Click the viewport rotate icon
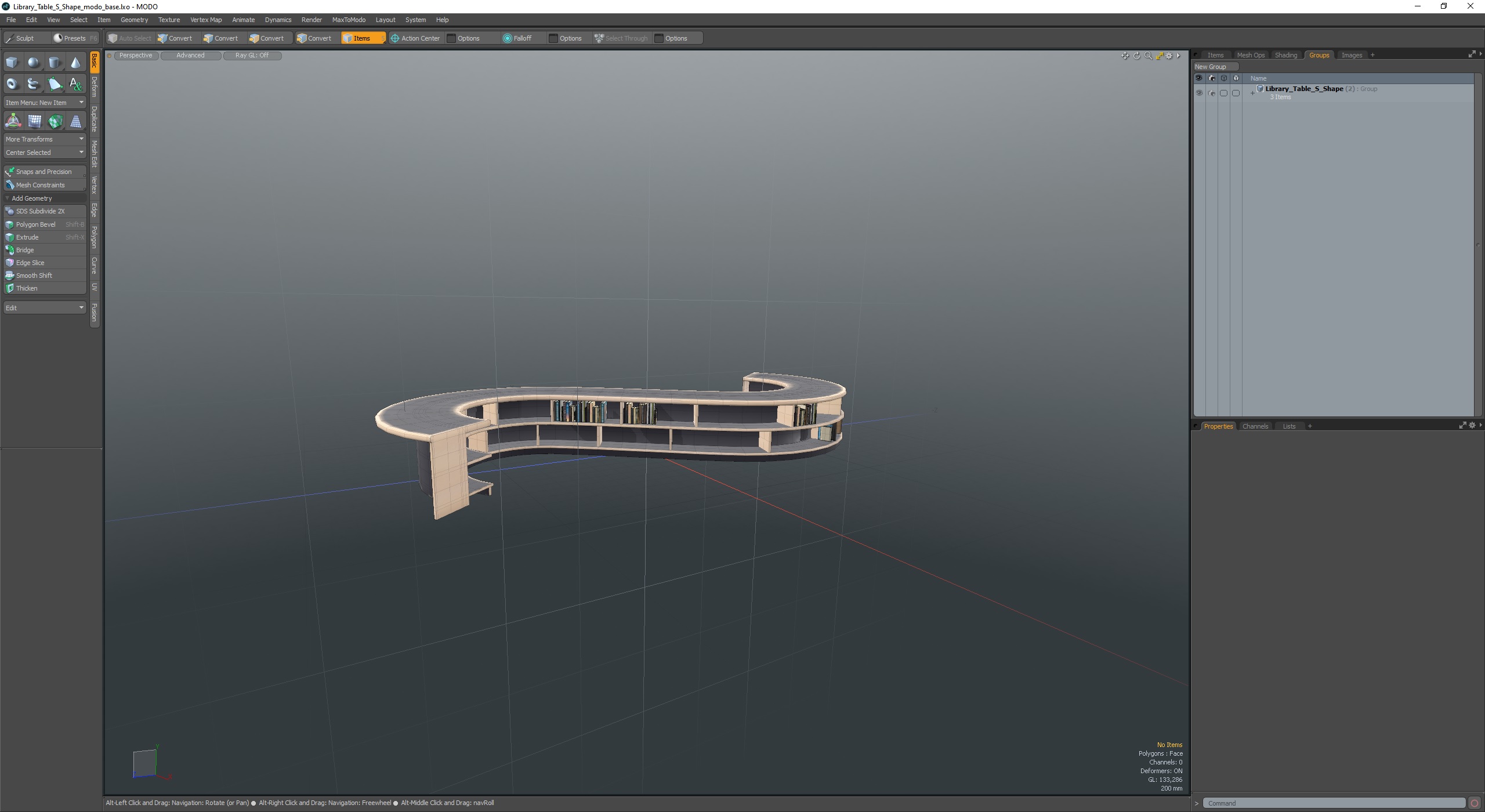The width and height of the screenshot is (1485, 812). click(x=1136, y=56)
